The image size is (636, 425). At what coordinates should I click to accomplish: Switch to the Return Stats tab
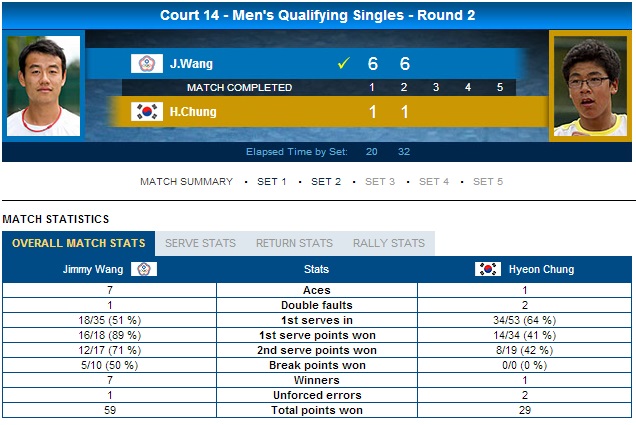(294, 243)
